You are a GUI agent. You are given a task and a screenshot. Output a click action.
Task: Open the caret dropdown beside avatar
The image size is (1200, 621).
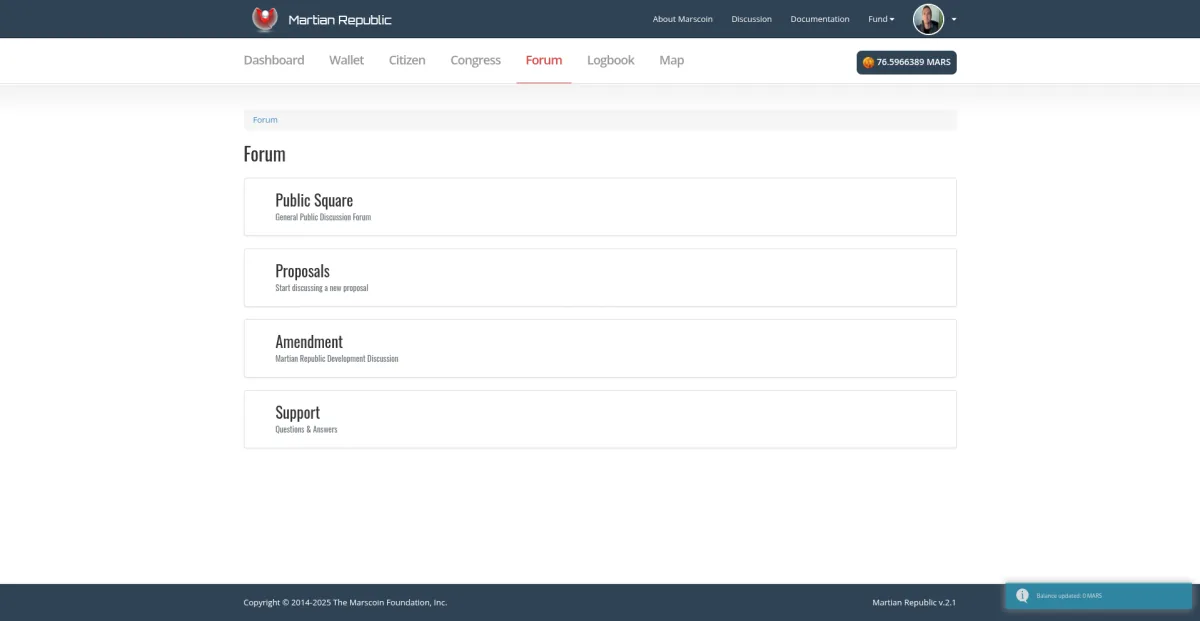pos(954,19)
